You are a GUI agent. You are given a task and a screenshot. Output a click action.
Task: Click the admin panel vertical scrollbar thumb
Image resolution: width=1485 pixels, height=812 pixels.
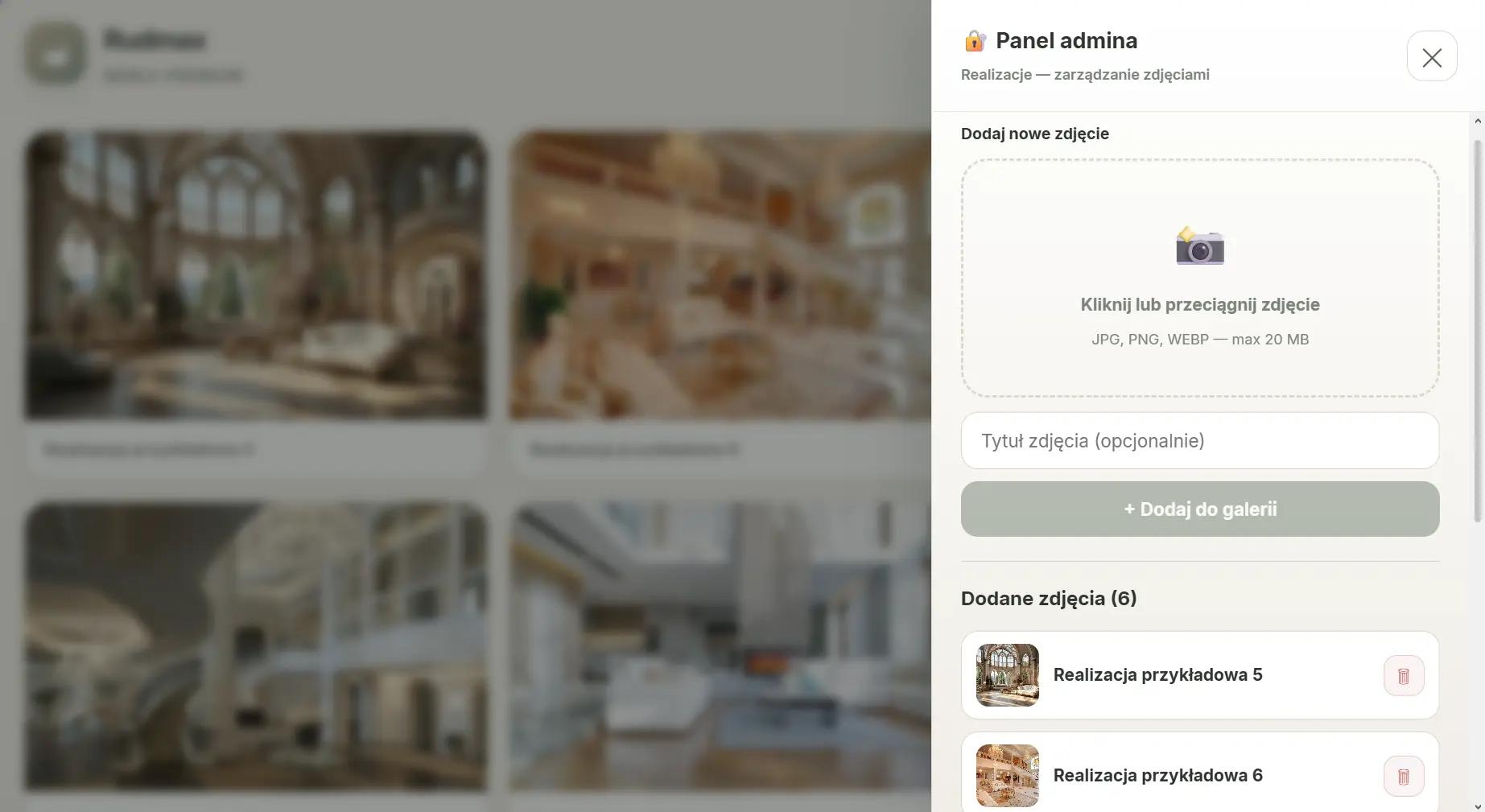[1477, 331]
